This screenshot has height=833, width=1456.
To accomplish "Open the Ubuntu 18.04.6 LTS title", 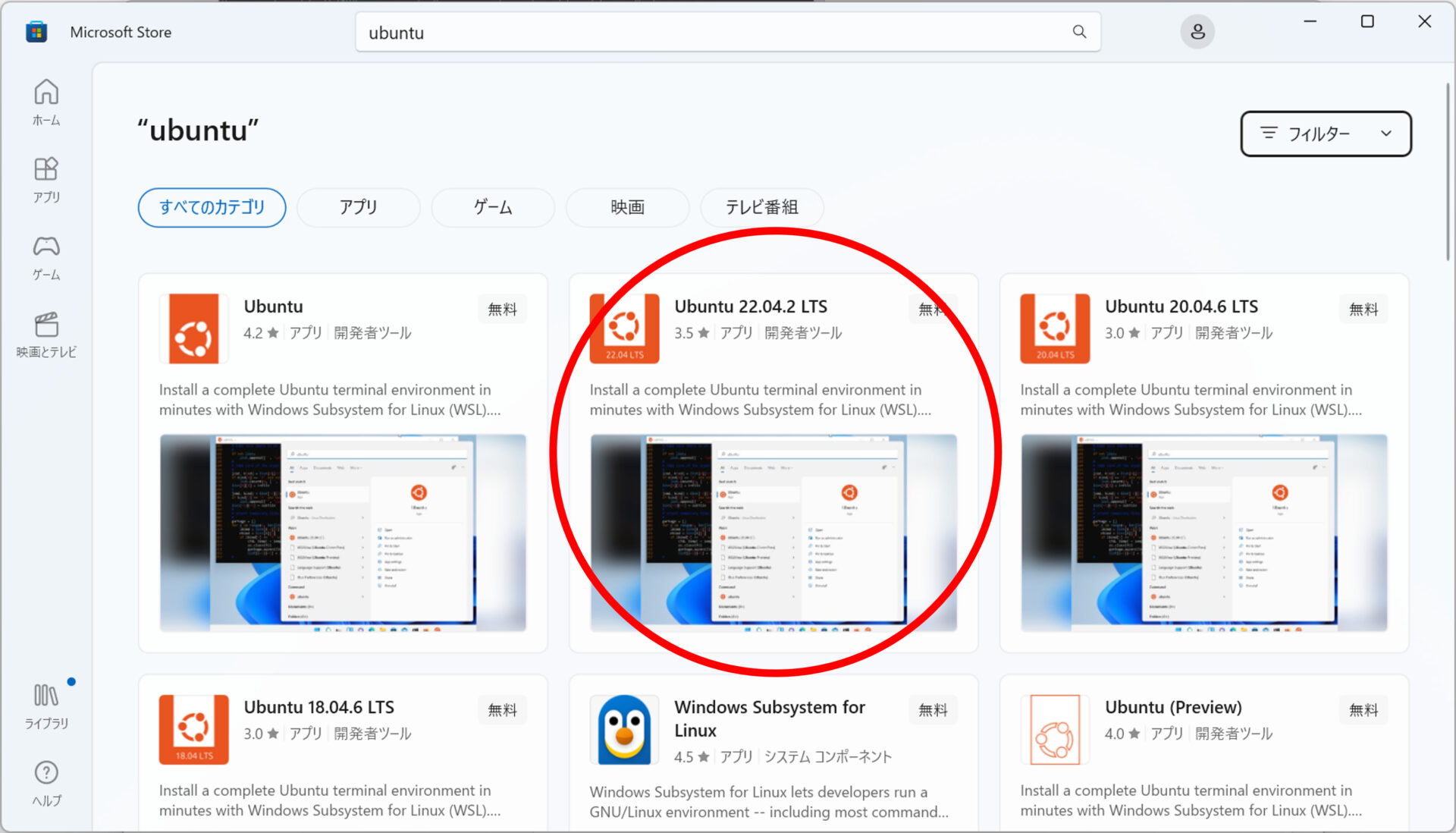I will (x=319, y=707).
